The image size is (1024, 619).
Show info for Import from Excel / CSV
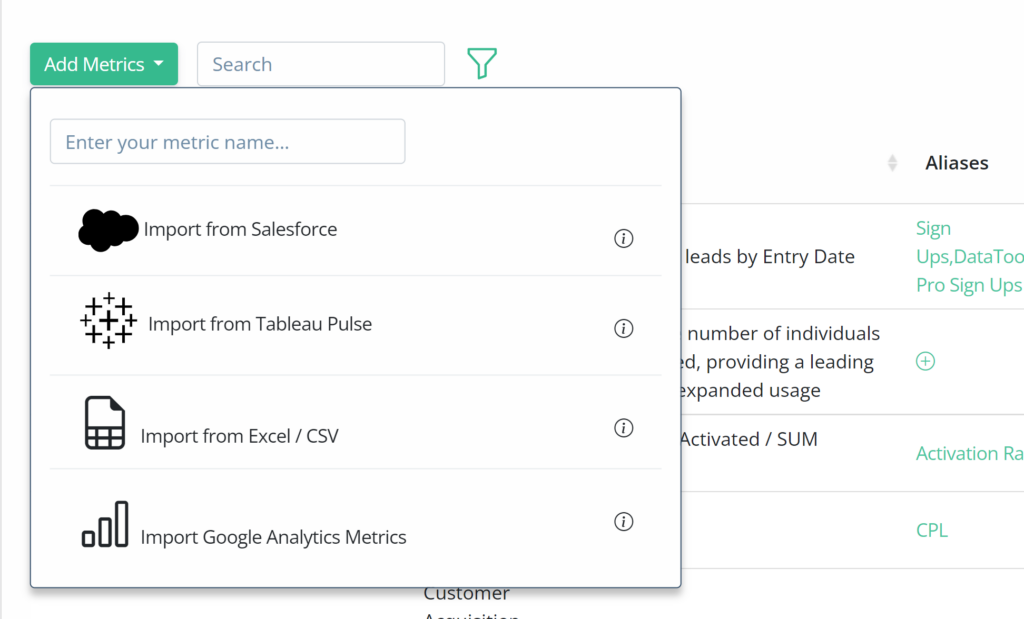click(624, 428)
